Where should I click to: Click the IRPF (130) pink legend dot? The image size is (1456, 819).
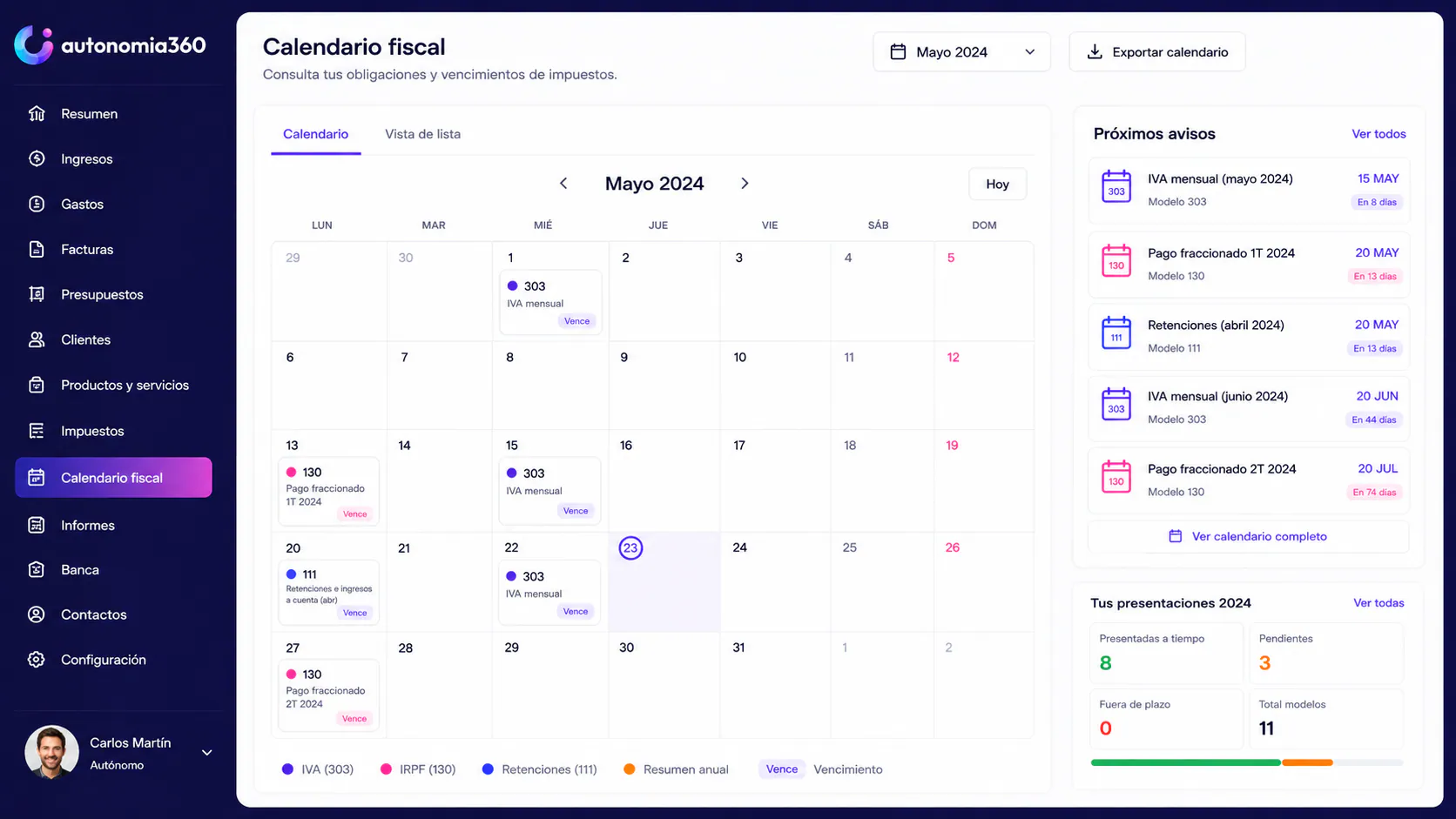[386, 769]
